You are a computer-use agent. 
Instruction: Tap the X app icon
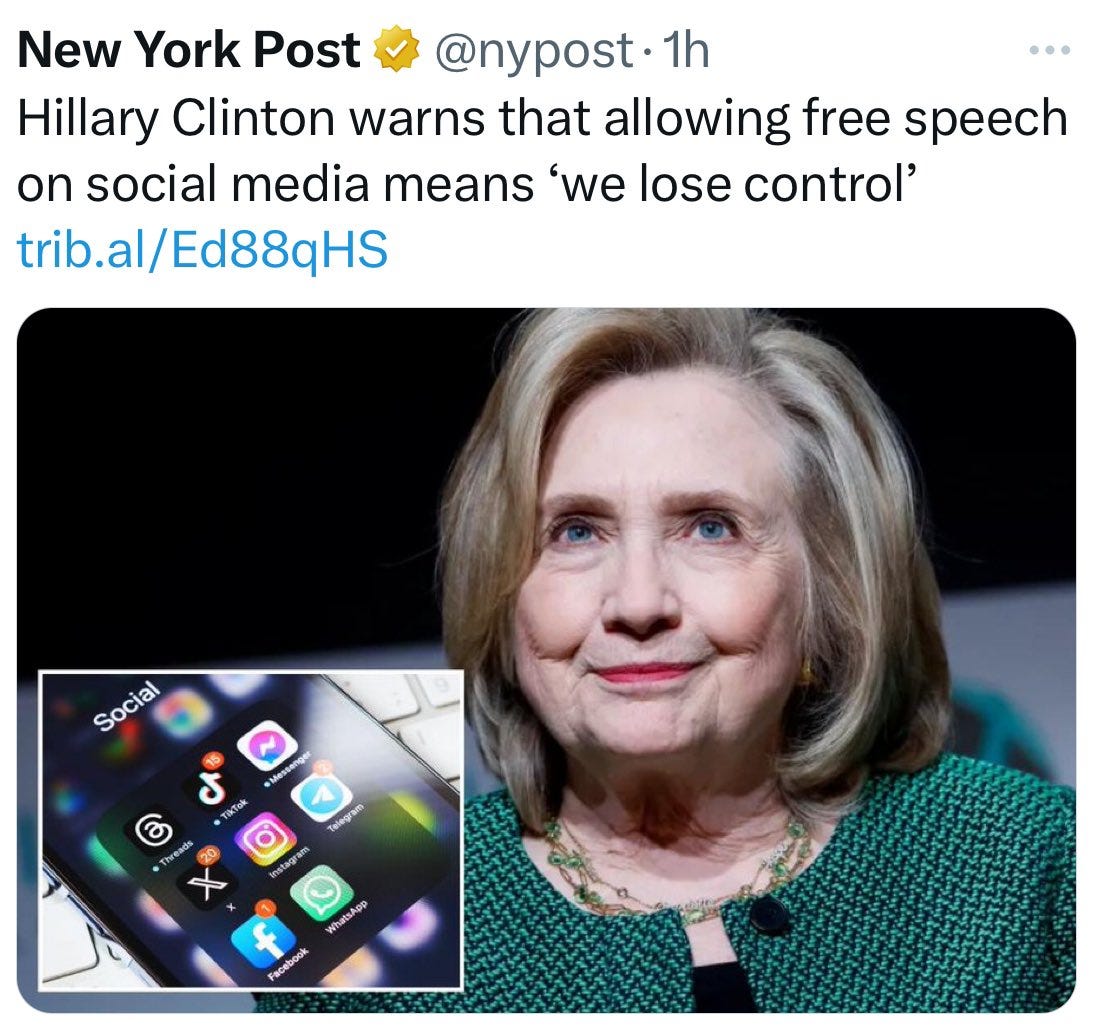pyautogui.click(x=206, y=883)
